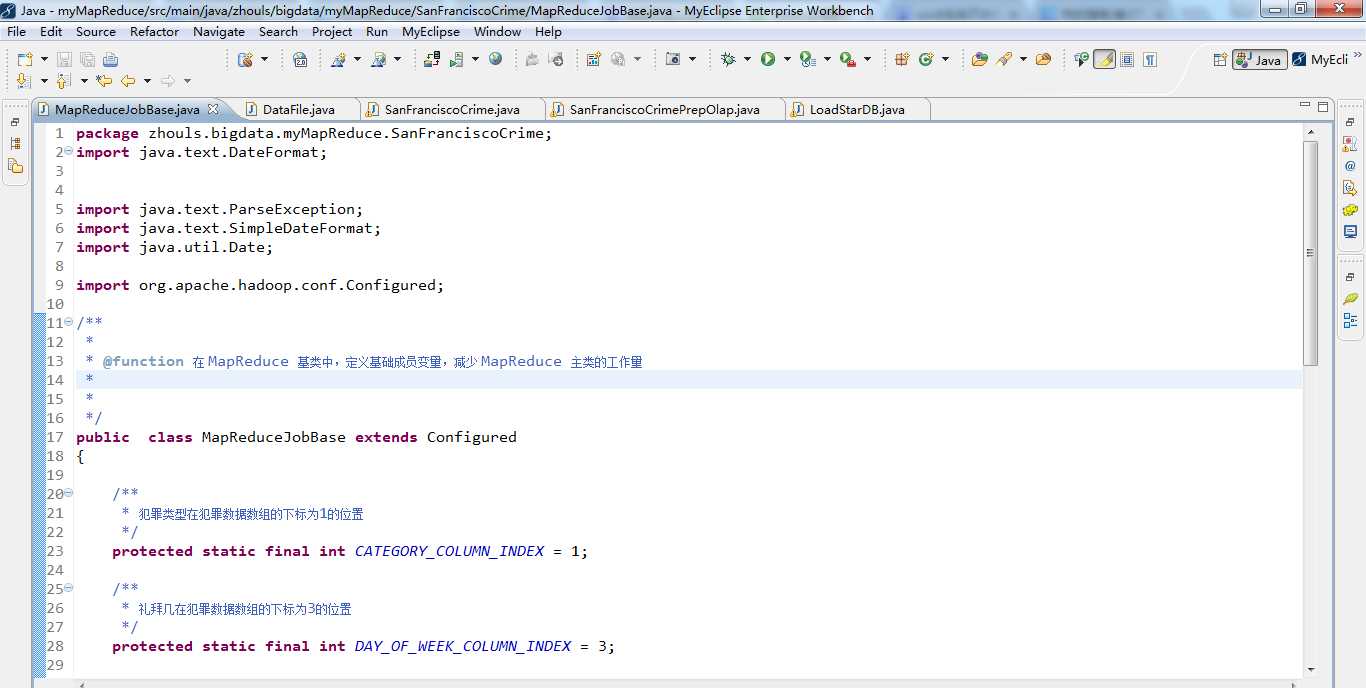
Task: Minimize the editor area
Action: (x=1304, y=106)
